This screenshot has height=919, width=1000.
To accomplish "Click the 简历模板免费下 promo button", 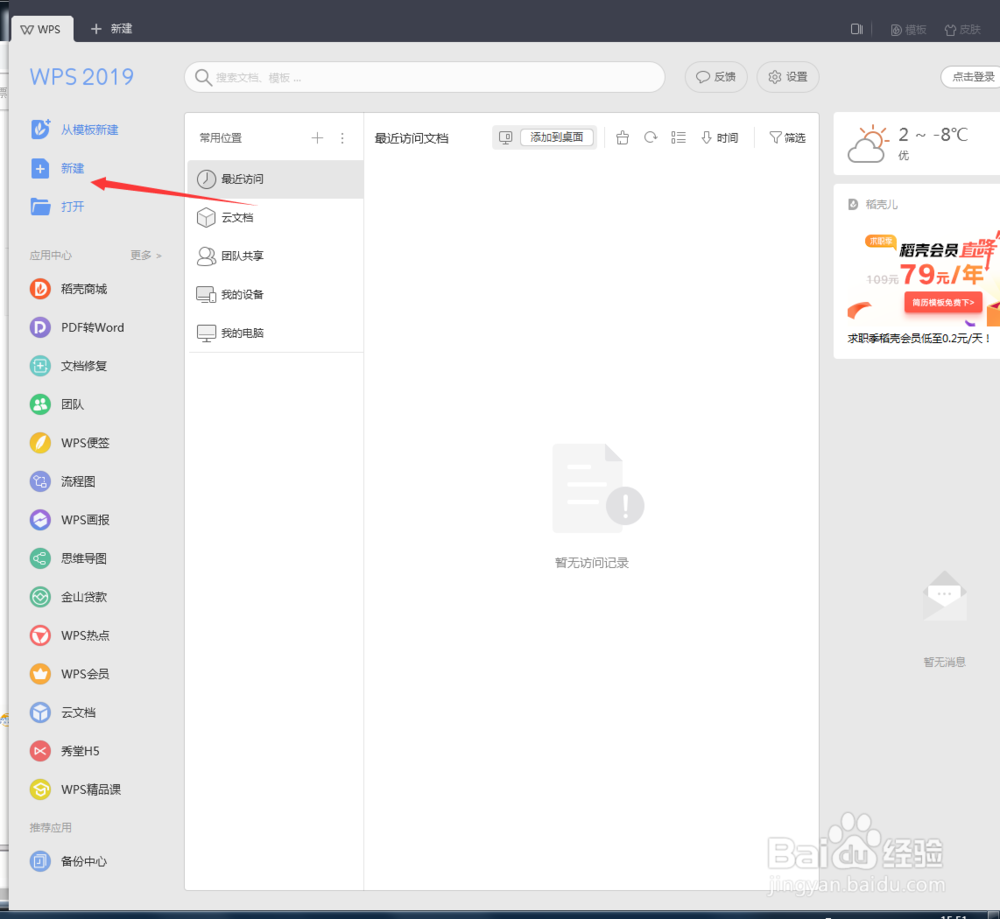I will [943, 302].
